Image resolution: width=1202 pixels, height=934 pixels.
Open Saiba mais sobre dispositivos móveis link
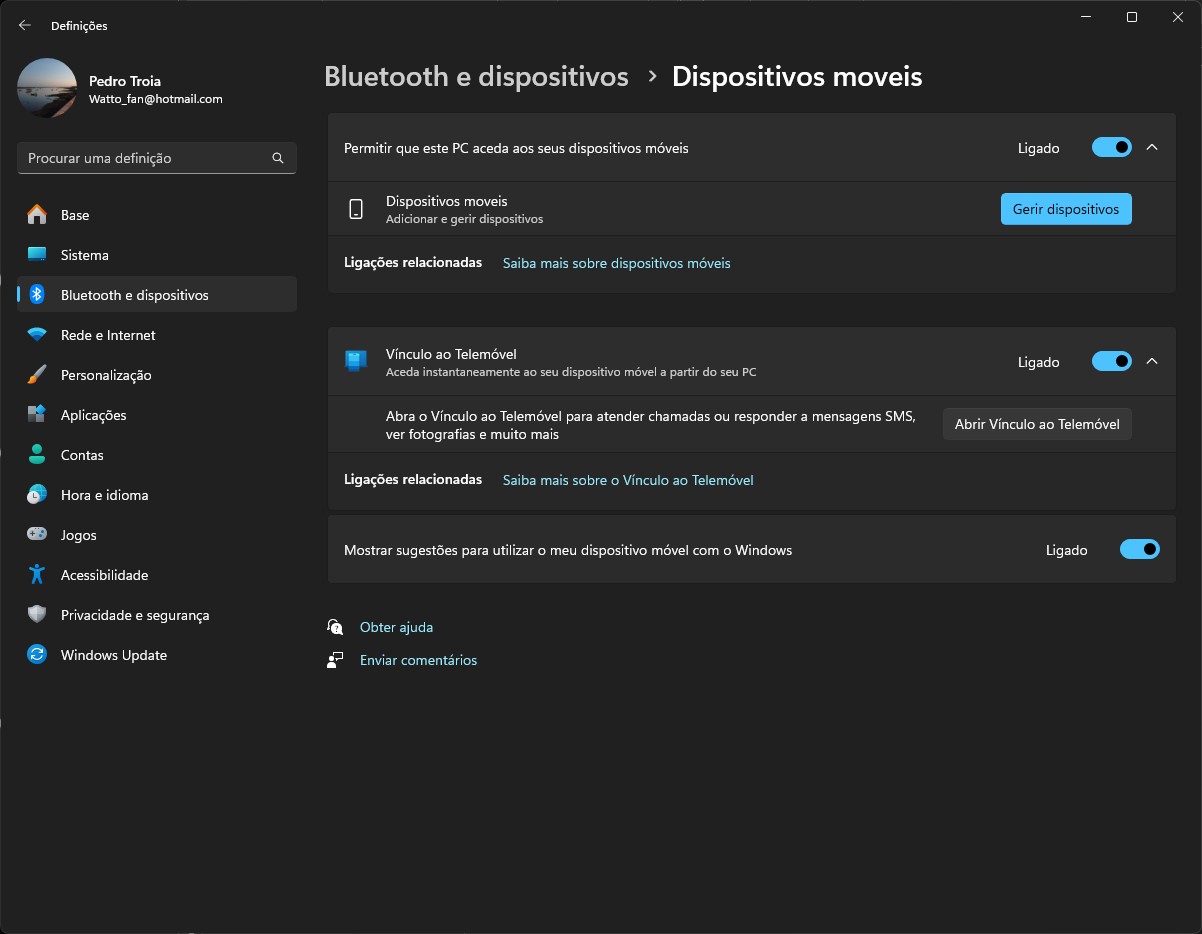coord(616,263)
